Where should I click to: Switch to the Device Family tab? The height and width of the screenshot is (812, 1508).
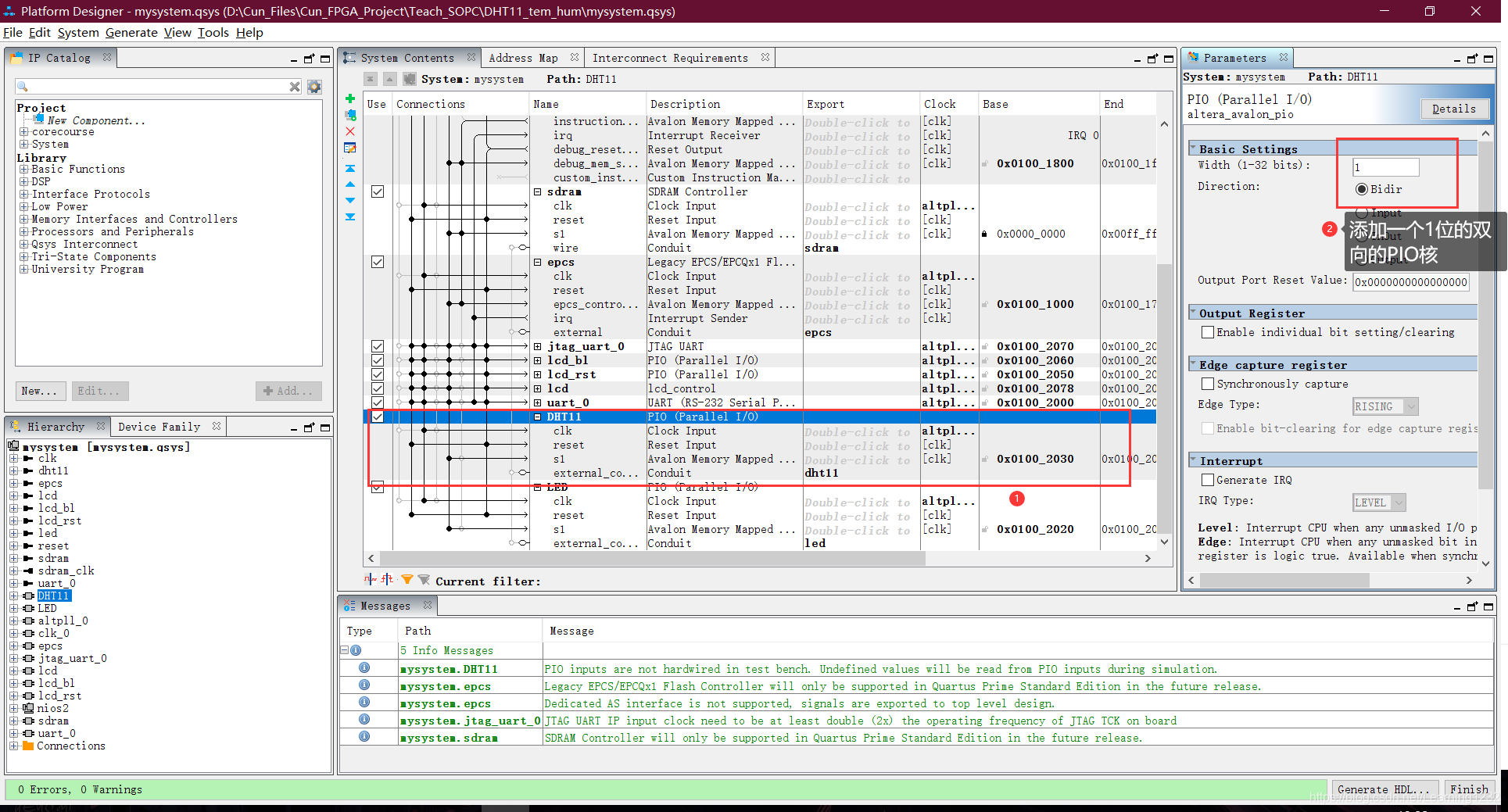point(159,427)
